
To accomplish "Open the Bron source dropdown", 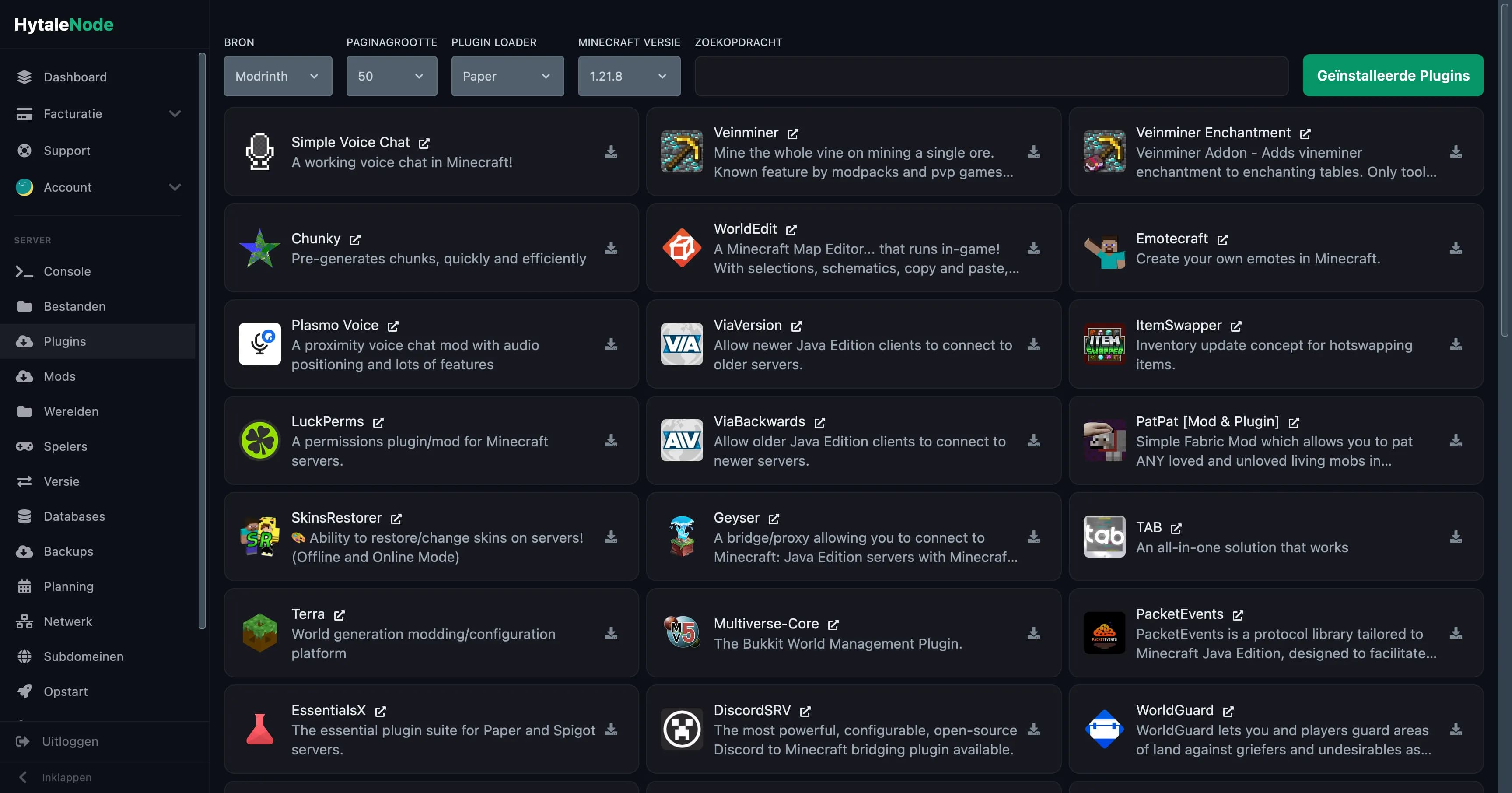I will point(278,76).
